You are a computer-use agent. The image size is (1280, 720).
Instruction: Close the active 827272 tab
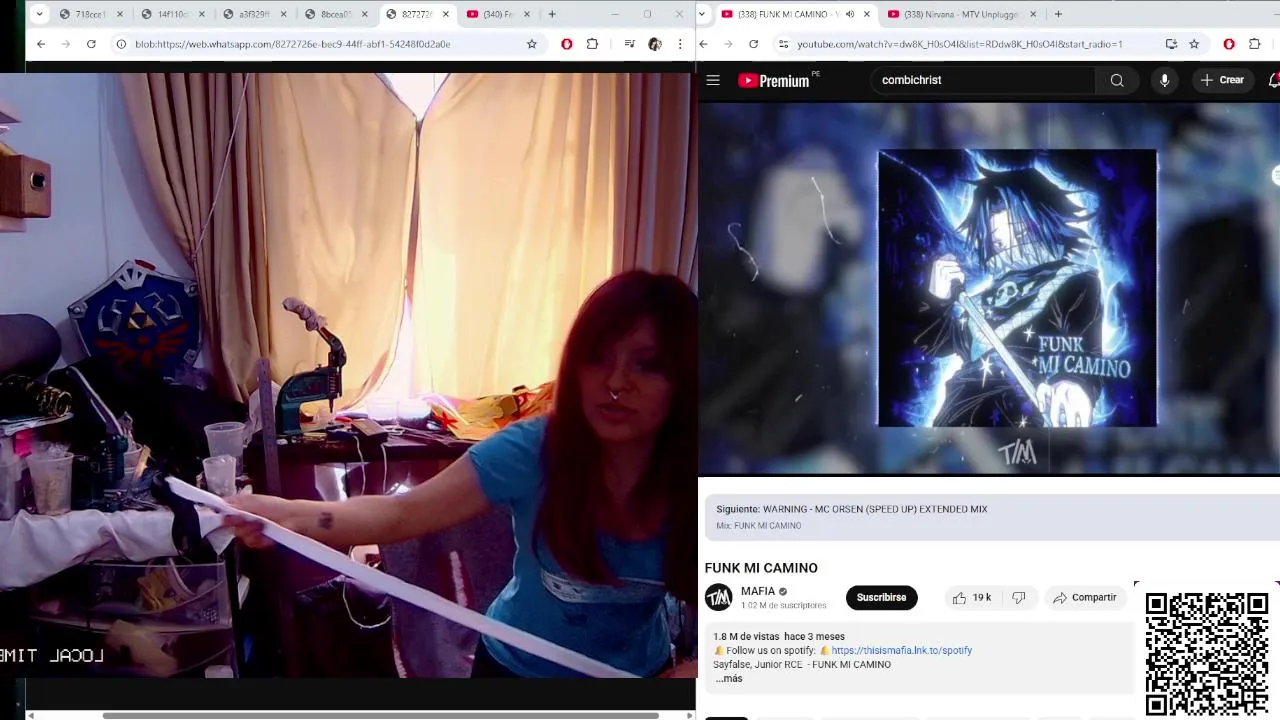[447, 14]
